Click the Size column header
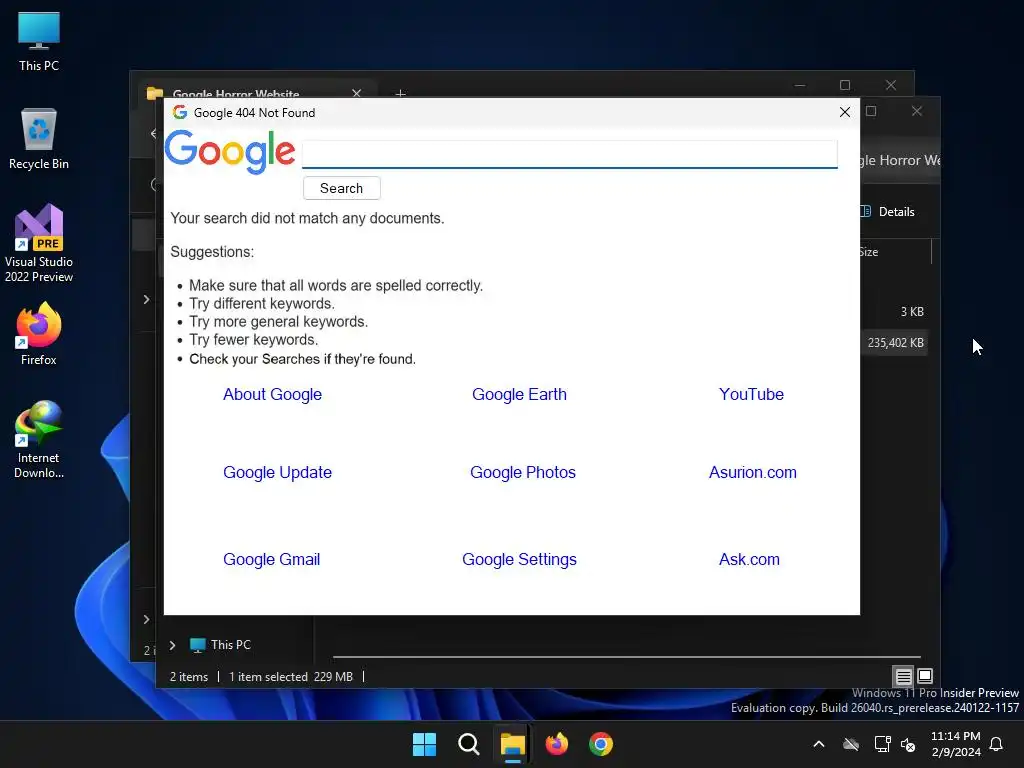 point(869,252)
